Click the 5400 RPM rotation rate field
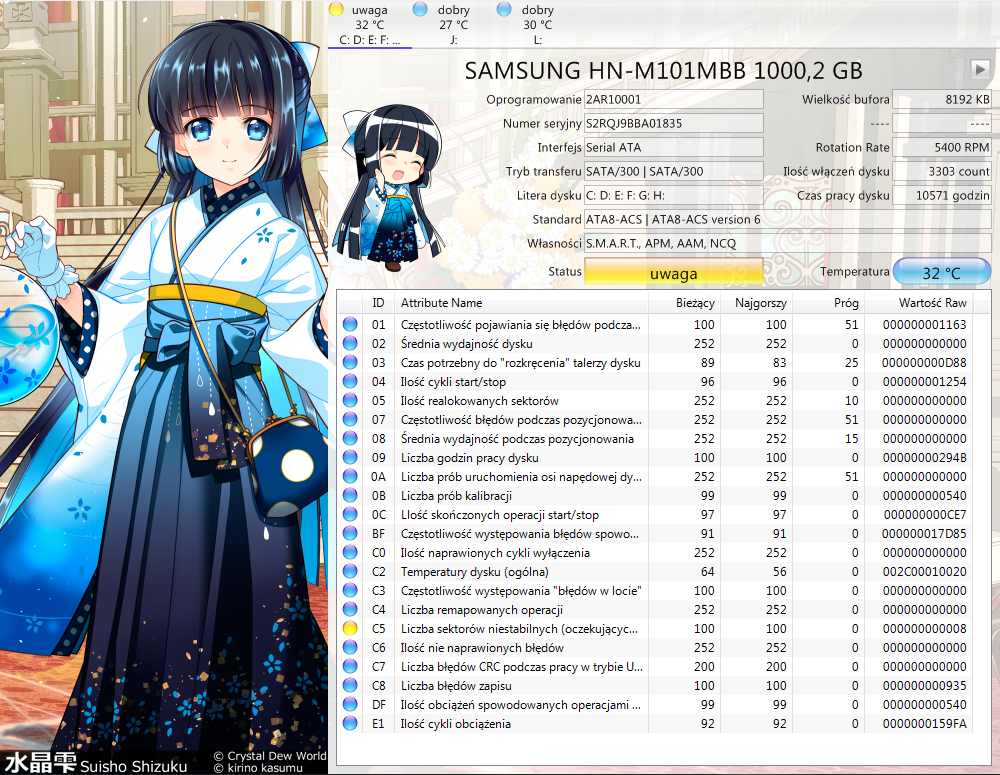Image resolution: width=1000 pixels, height=775 pixels. (x=941, y=147)
